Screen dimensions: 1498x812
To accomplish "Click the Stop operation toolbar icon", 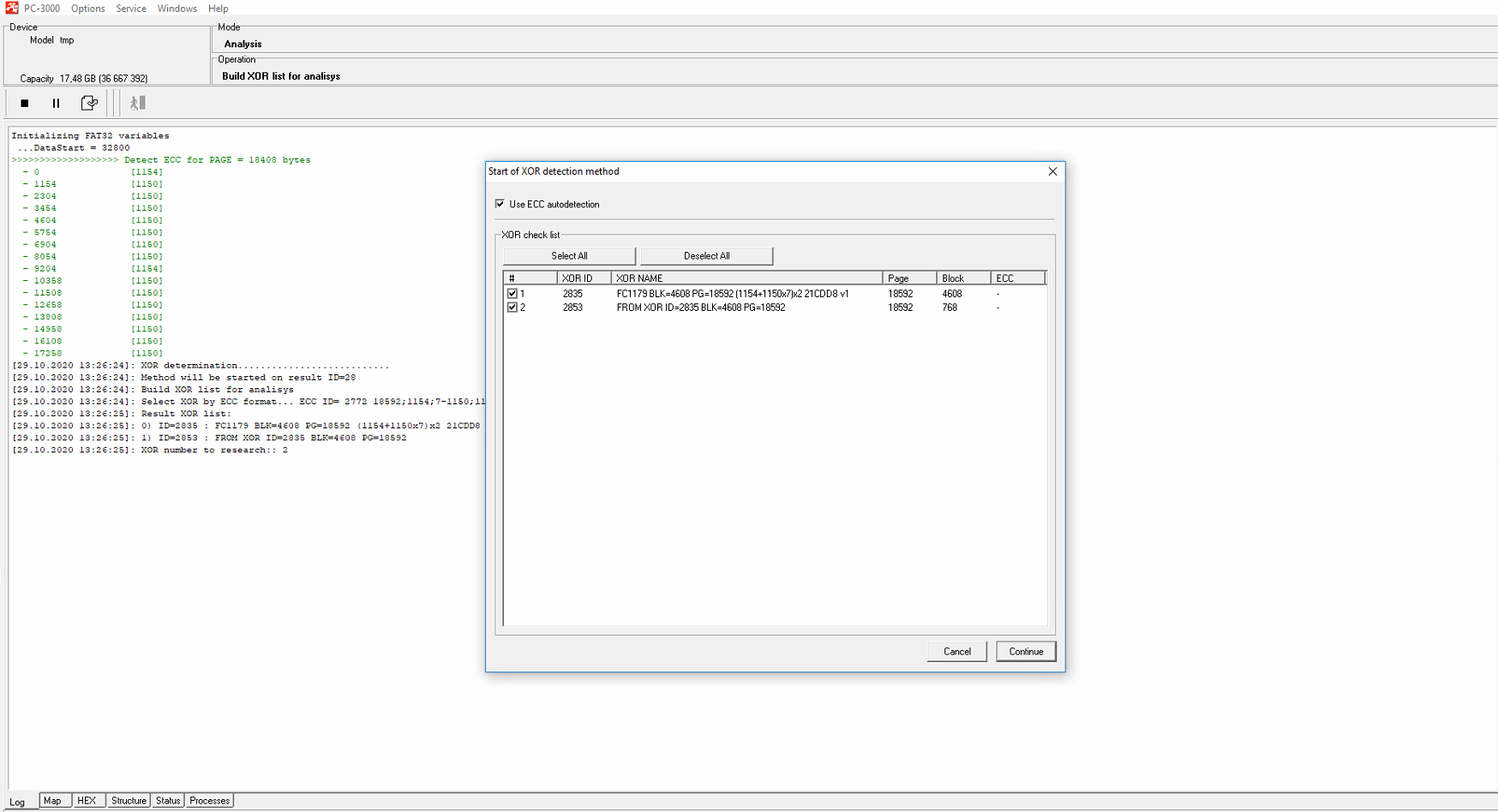I will pyautogui.click(x=25, y=104).
